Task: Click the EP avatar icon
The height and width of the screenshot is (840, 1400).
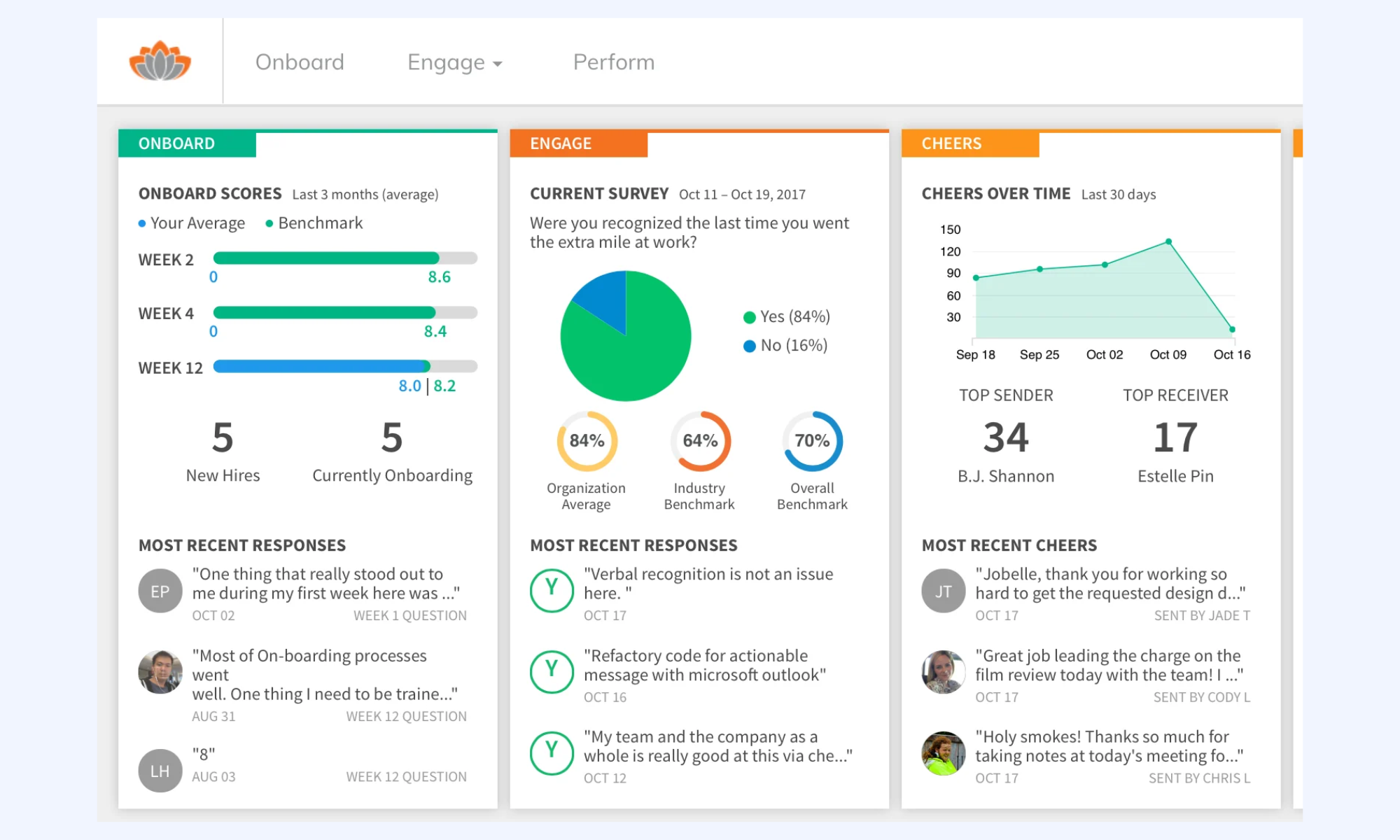Action: 160,591
